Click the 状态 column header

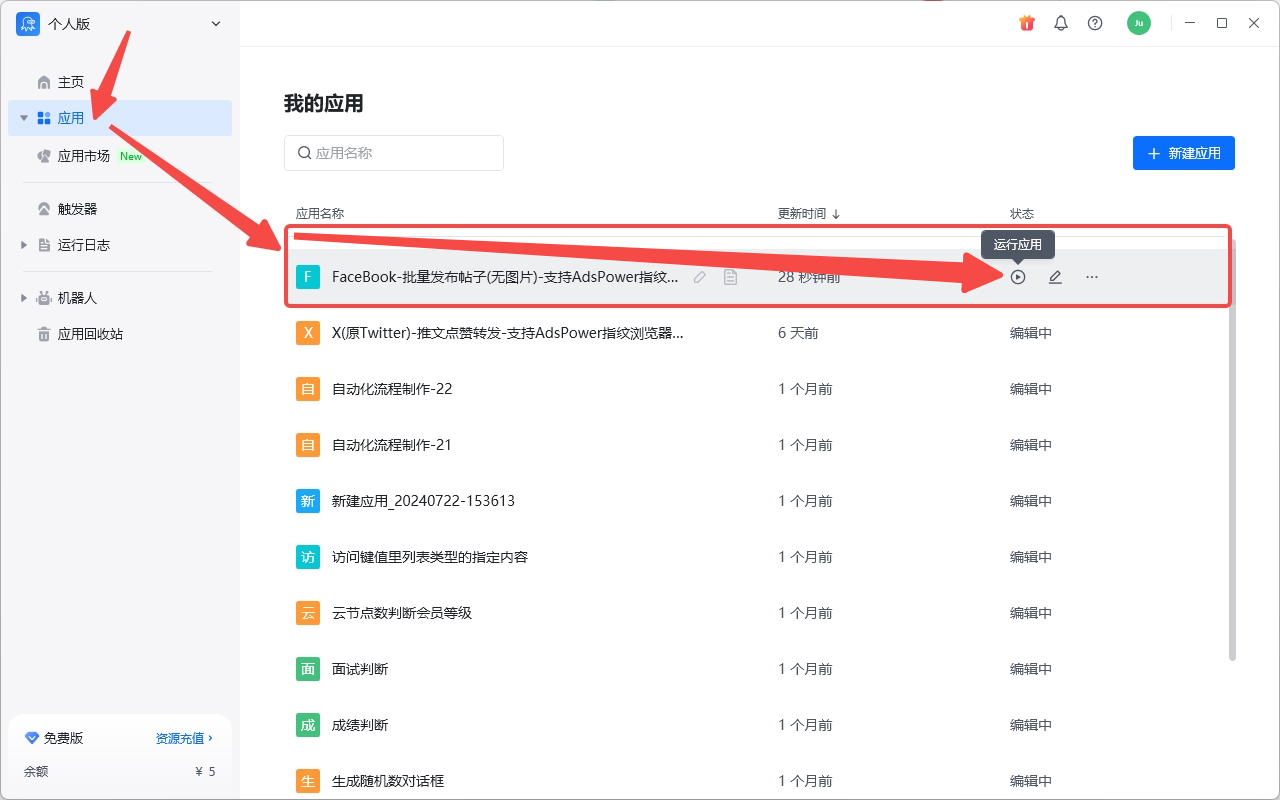click(1022, 214)
